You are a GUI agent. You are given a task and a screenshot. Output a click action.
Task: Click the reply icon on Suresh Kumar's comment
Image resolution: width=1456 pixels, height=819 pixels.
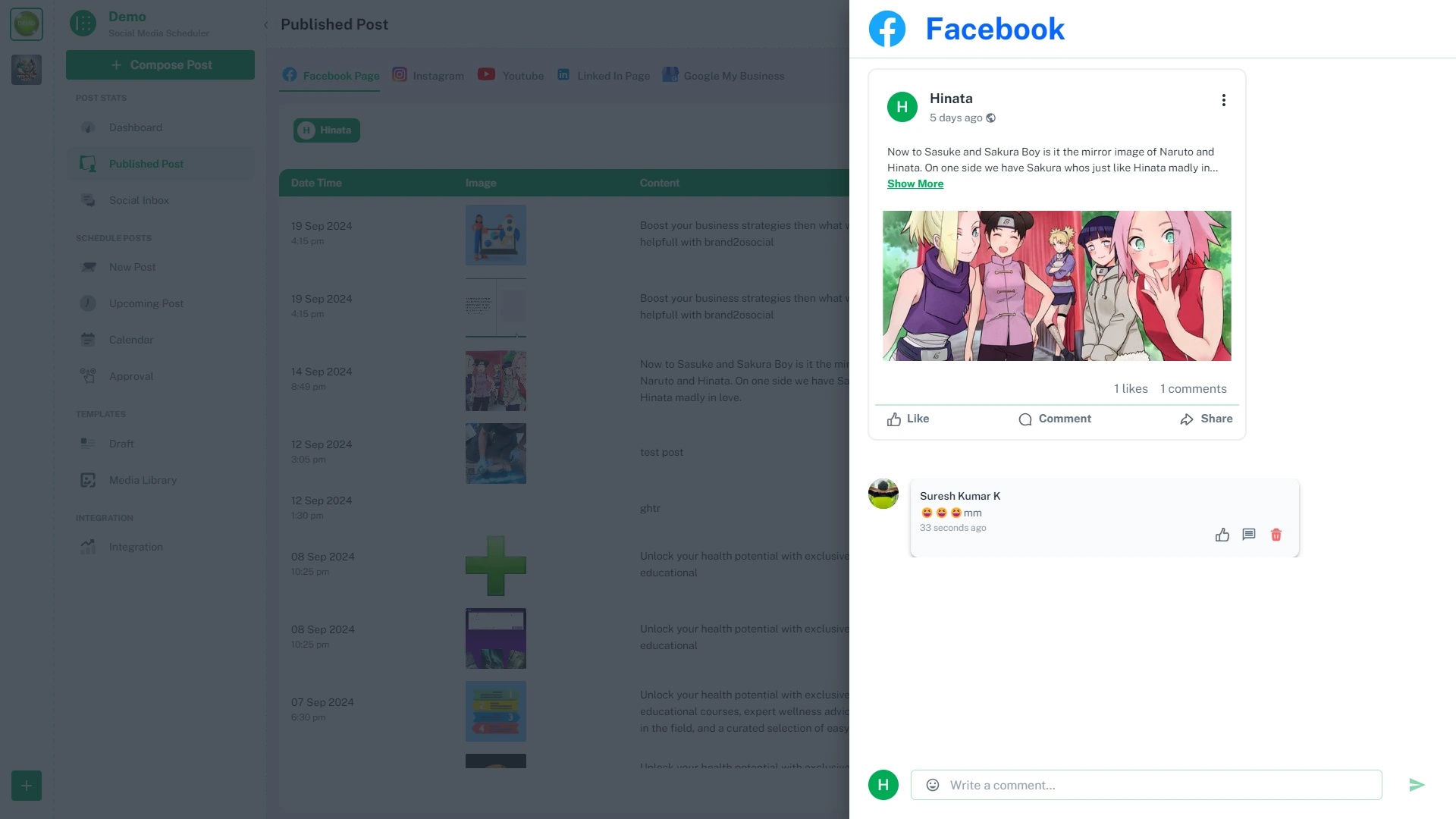point(1249,535)
